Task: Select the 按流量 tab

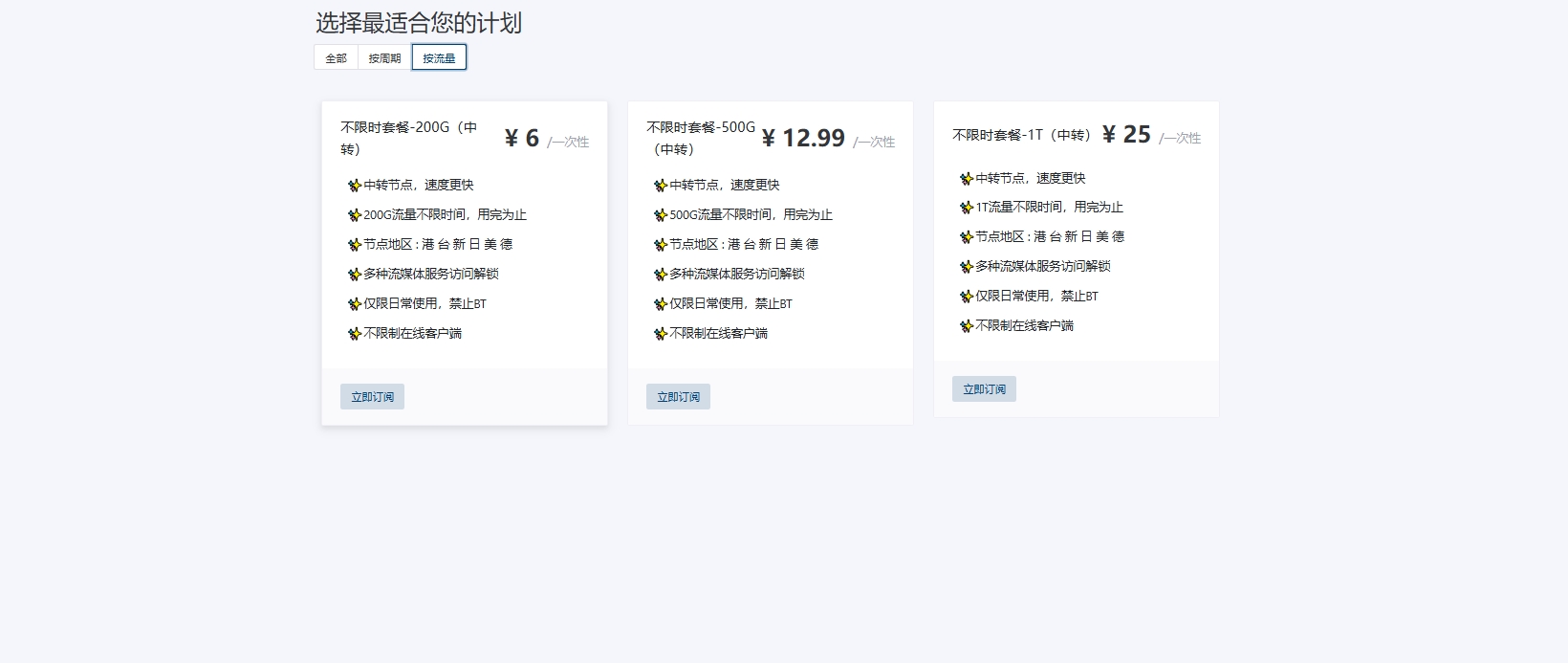Action: [439, 57]
